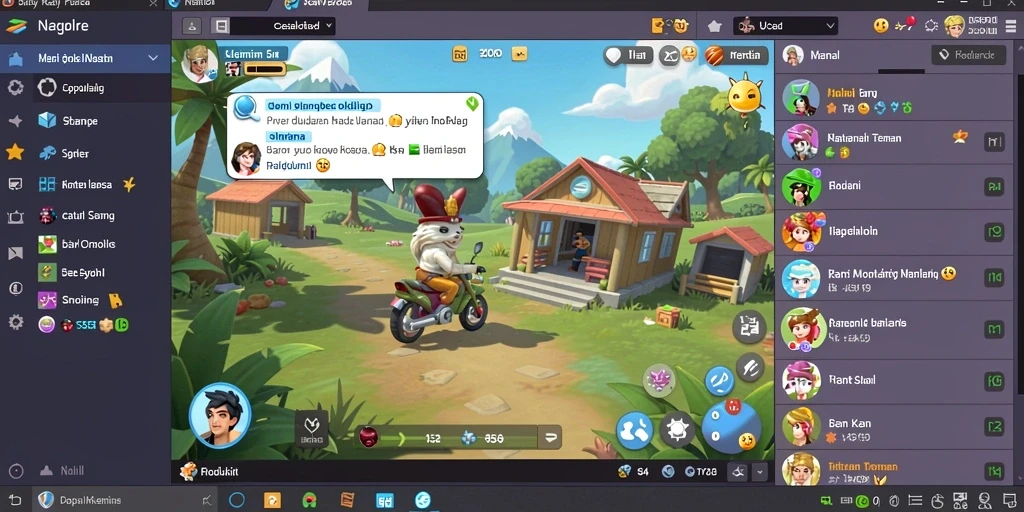Click the arrow button after progress bar
This screenshot has height=512, width=1024.
pyautogui.click(x=552, y=438)
